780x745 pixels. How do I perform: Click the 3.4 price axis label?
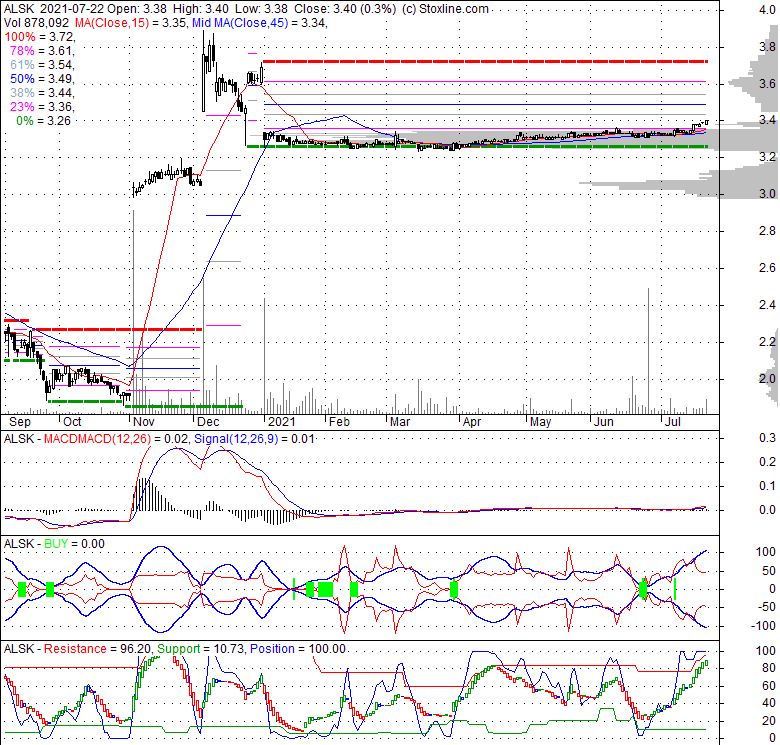click(768, 120)
